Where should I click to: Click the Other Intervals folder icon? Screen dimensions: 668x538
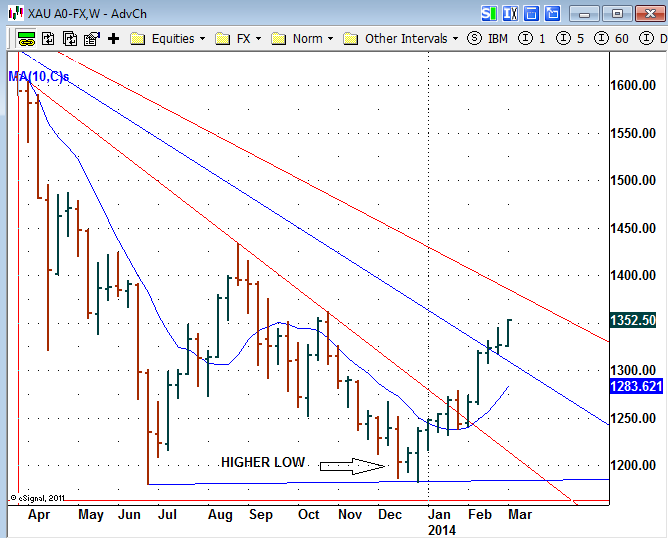click(x=350, y=39)
